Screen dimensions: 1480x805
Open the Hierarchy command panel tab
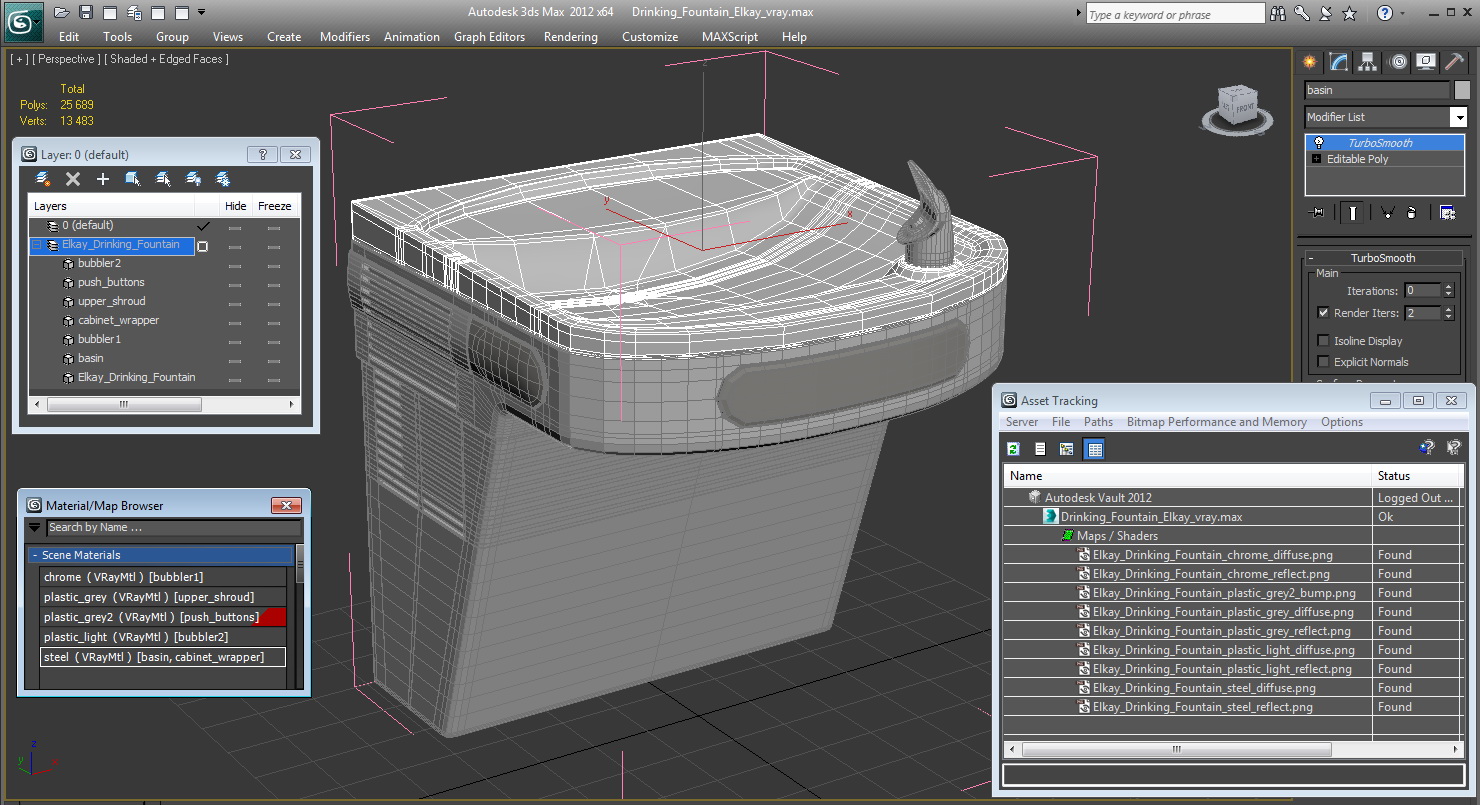tap(1368, 62)
